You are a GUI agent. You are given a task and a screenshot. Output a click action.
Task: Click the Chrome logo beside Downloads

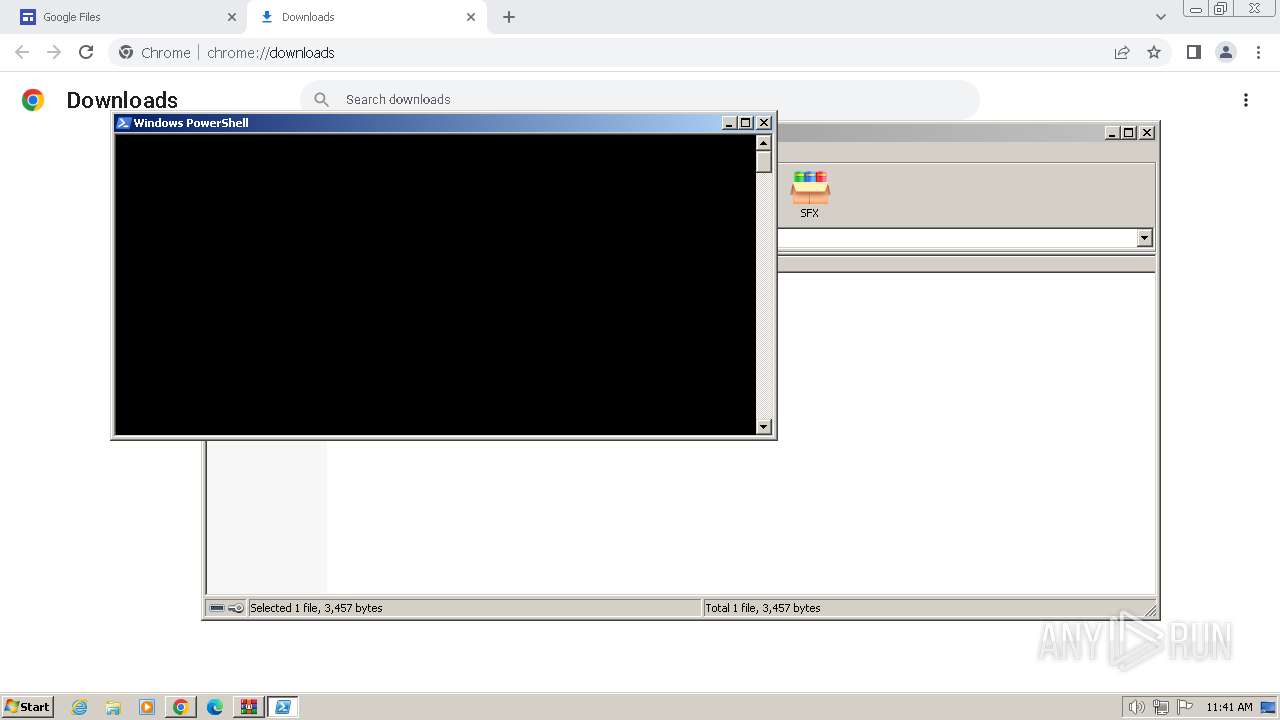point(33,100)
